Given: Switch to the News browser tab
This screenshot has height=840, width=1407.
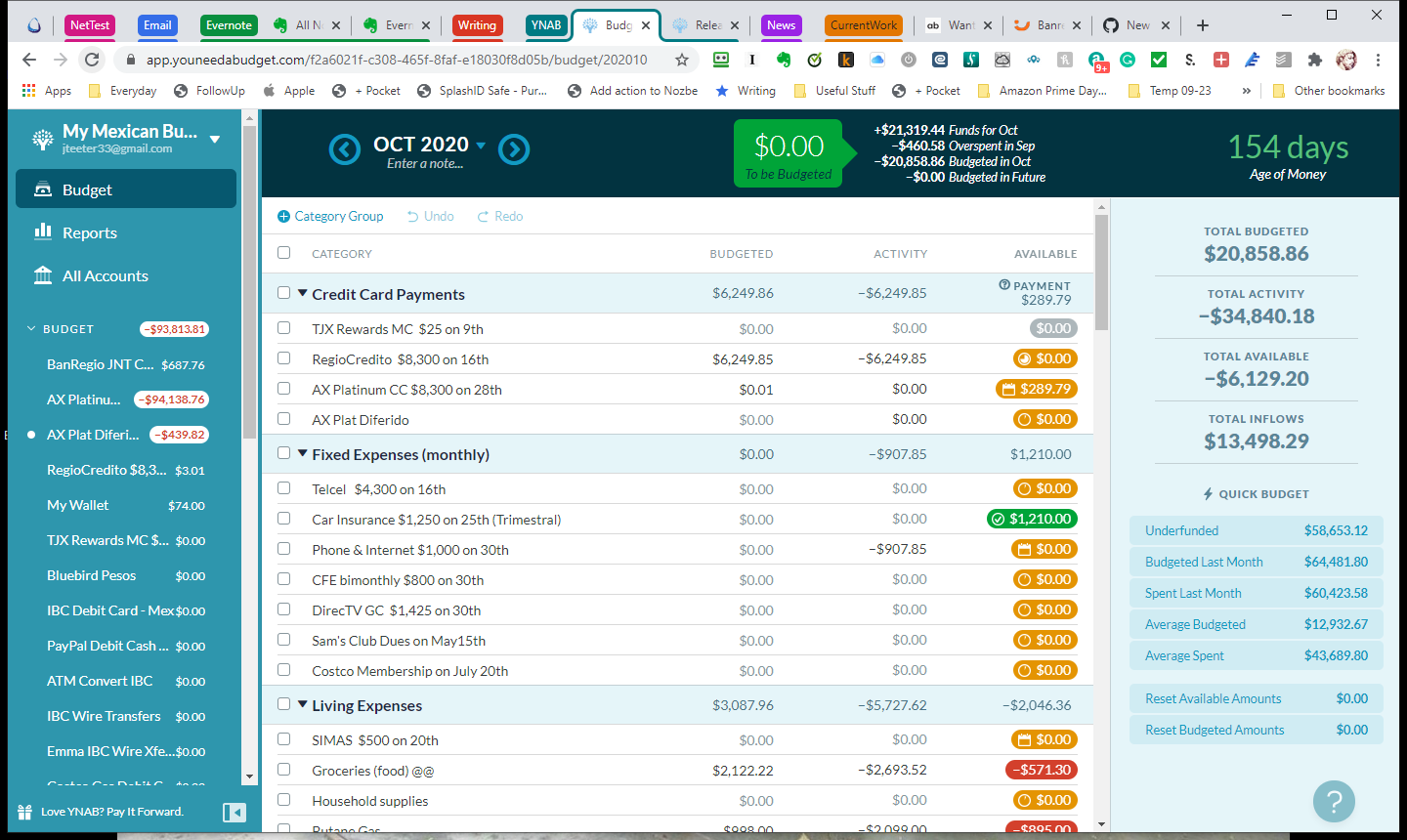Looking at the screenshot, I should [781, 25].
